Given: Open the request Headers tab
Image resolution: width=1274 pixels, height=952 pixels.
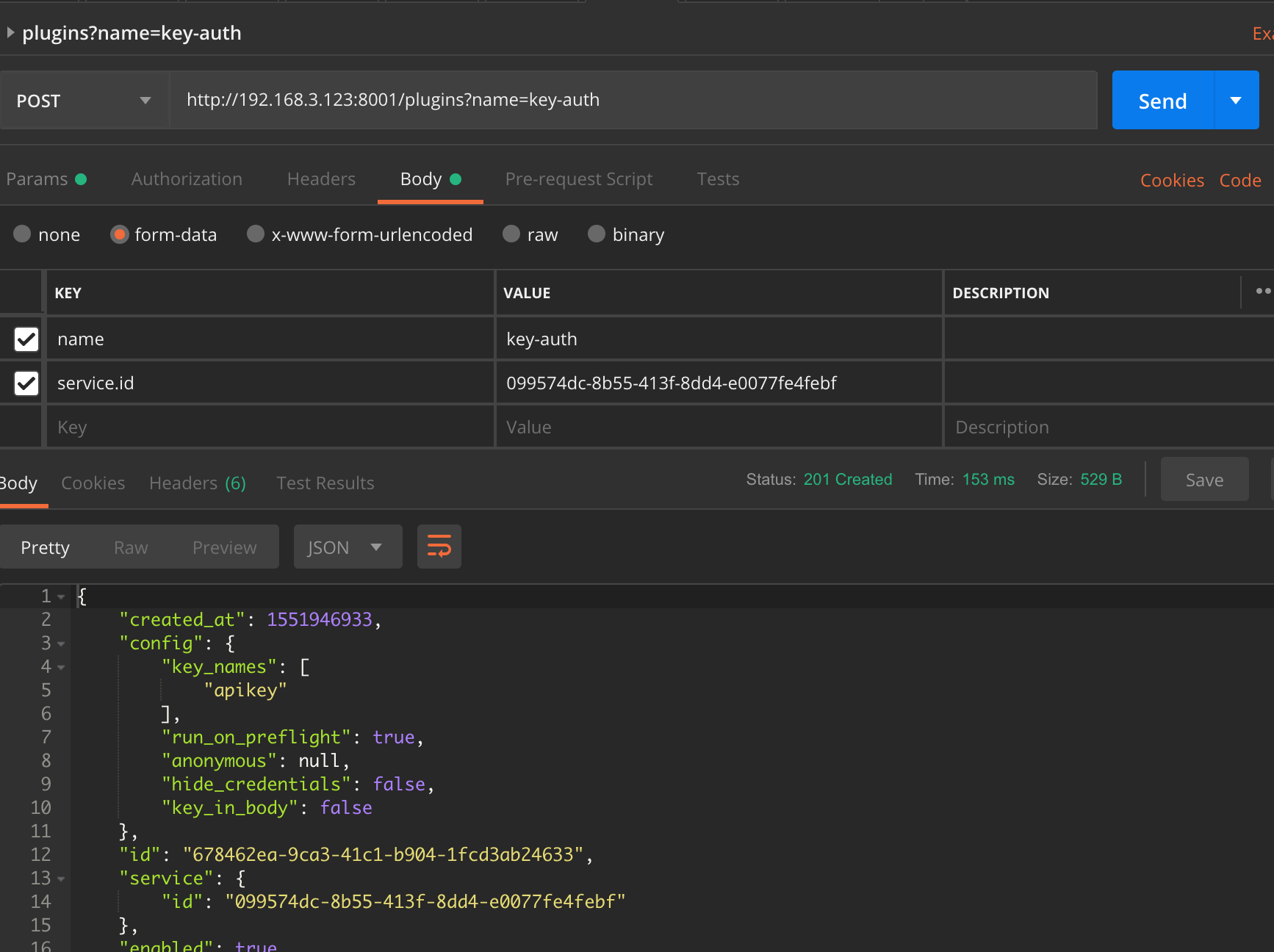Looking at the screenshot, I should (321, 179).
